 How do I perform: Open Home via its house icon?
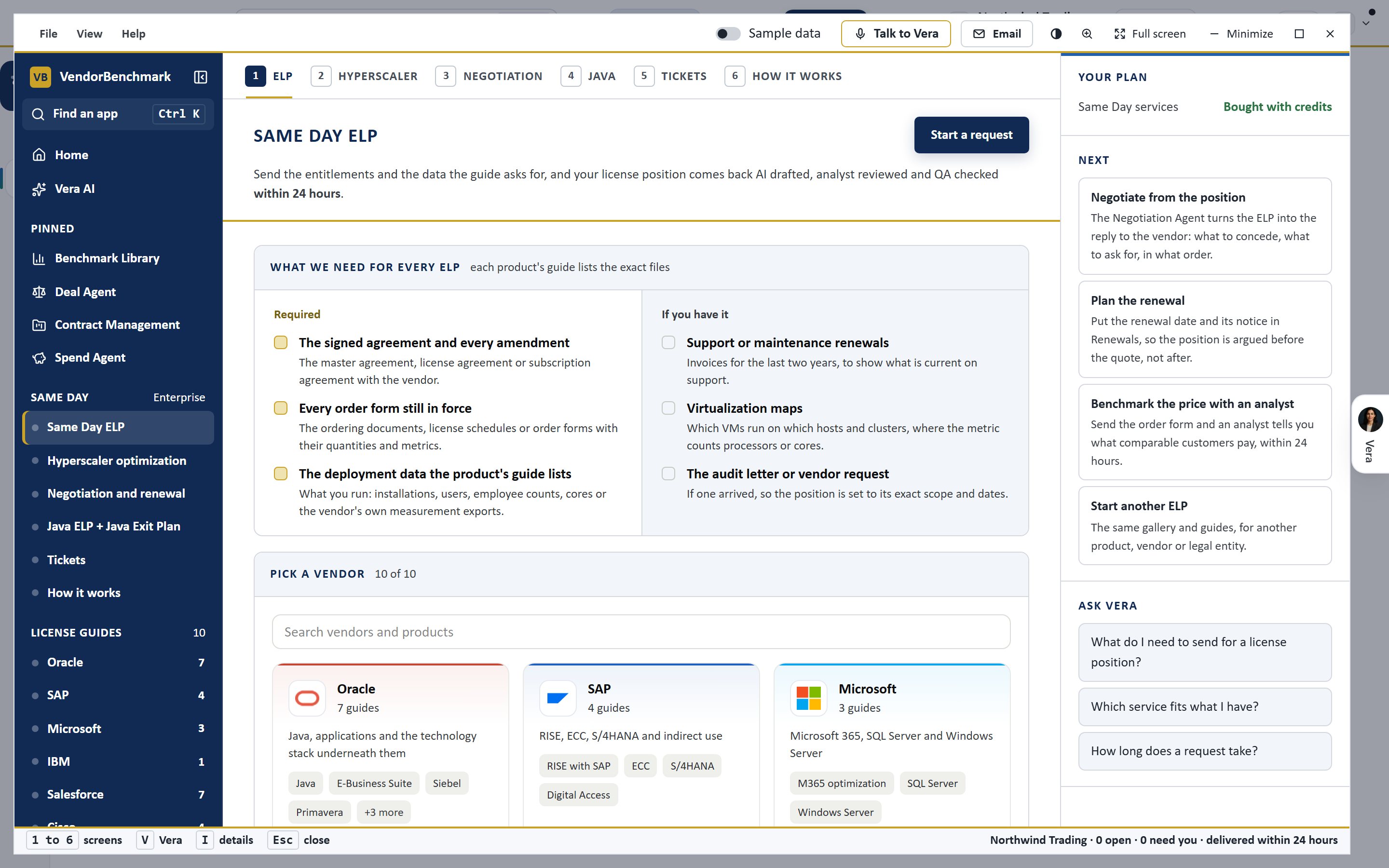39,155
